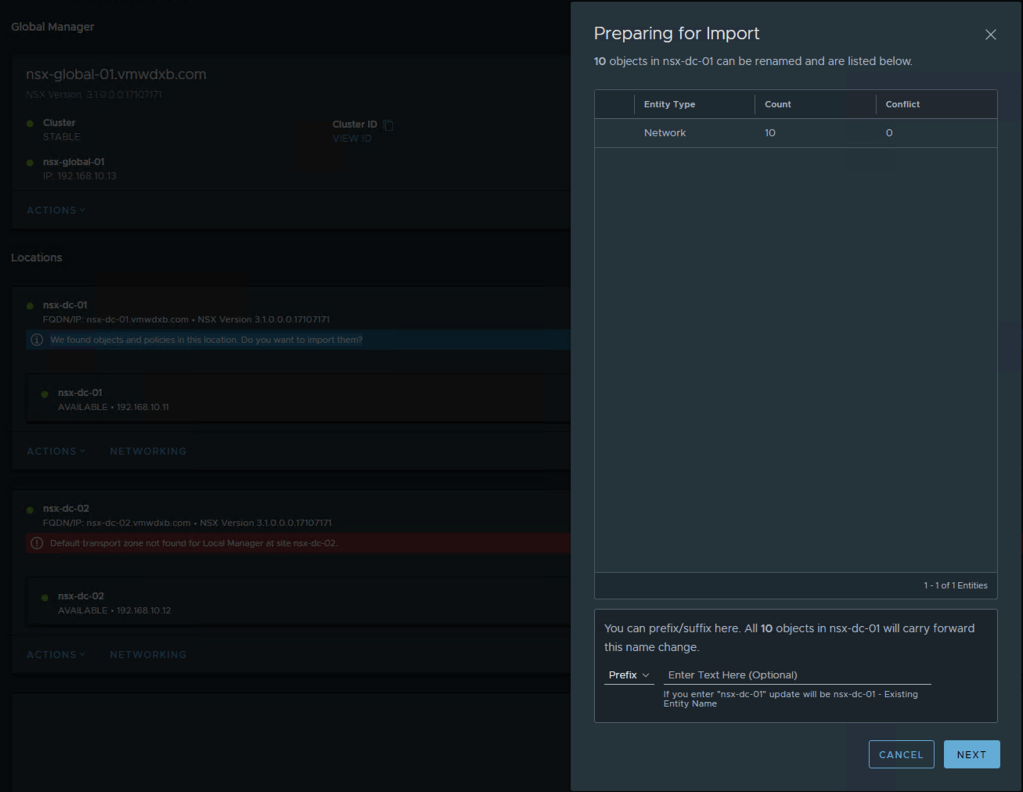The height and width of the screenshot is (792, 1023).
Task: Open NETWORKING for nsx-dc-01 location
Action: [x=148, y=451]
